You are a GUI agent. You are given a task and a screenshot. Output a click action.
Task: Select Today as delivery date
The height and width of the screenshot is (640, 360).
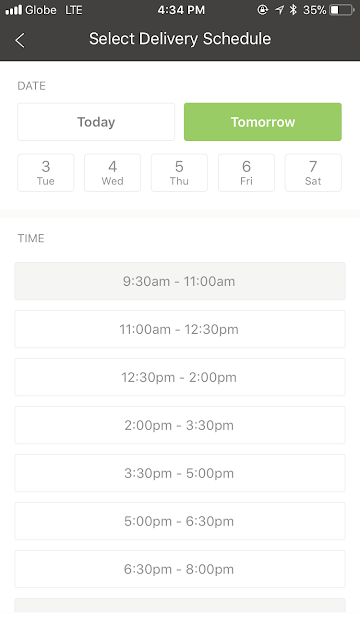(x=96, y=122)
